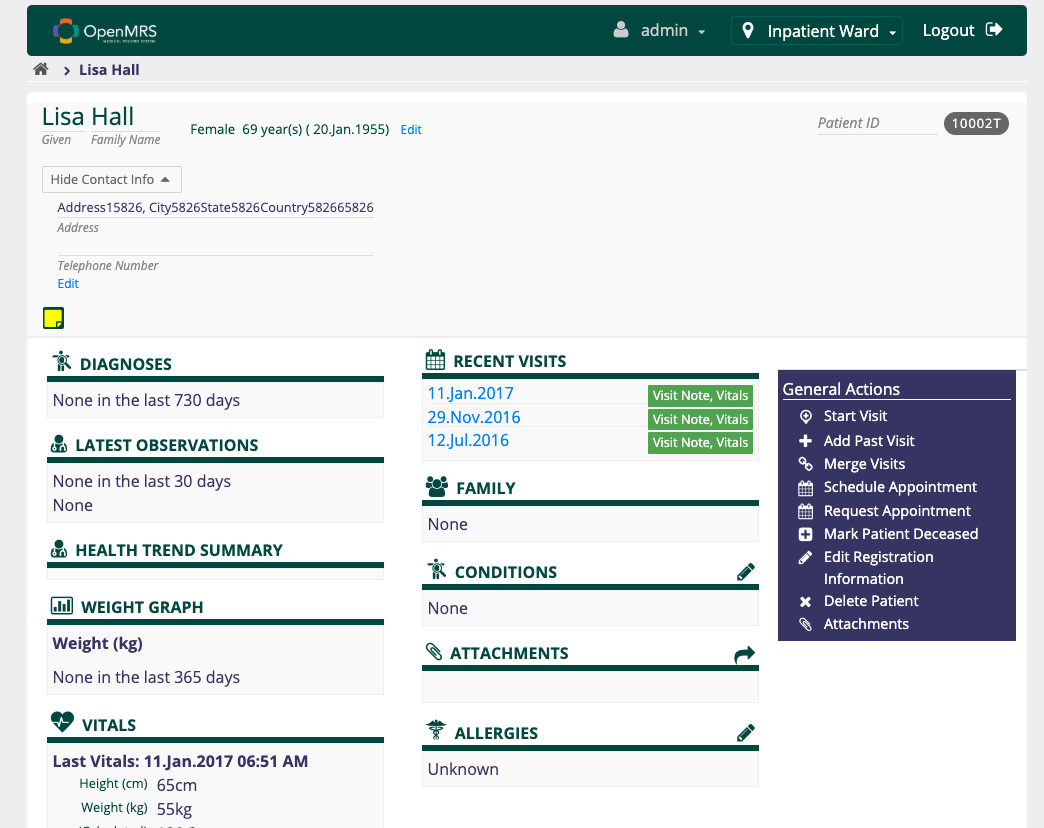Click the Conditions pencil edit icon

coord(745,572)
